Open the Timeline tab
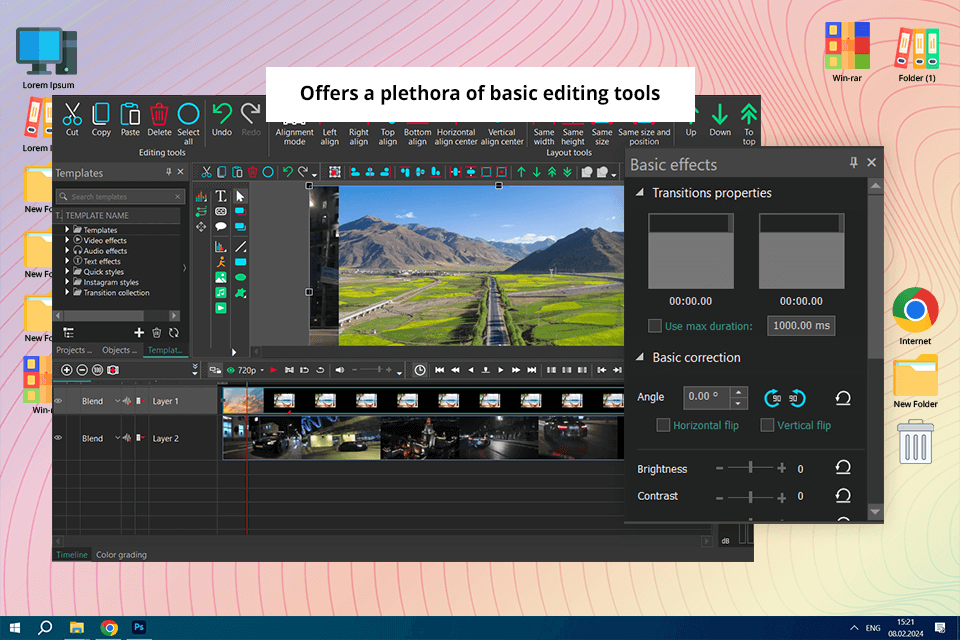The height and width of the screenshot is (640, 960). point(72,554)
